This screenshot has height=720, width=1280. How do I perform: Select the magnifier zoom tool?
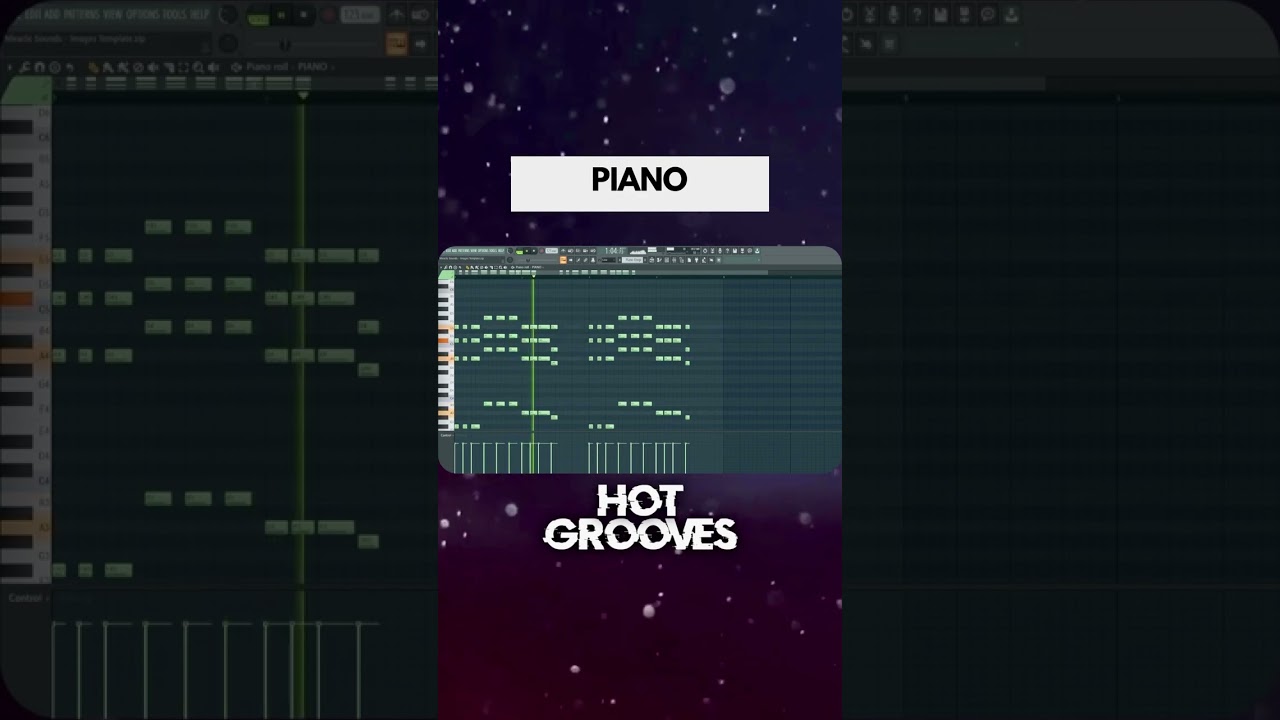click(x=198, y=67)
